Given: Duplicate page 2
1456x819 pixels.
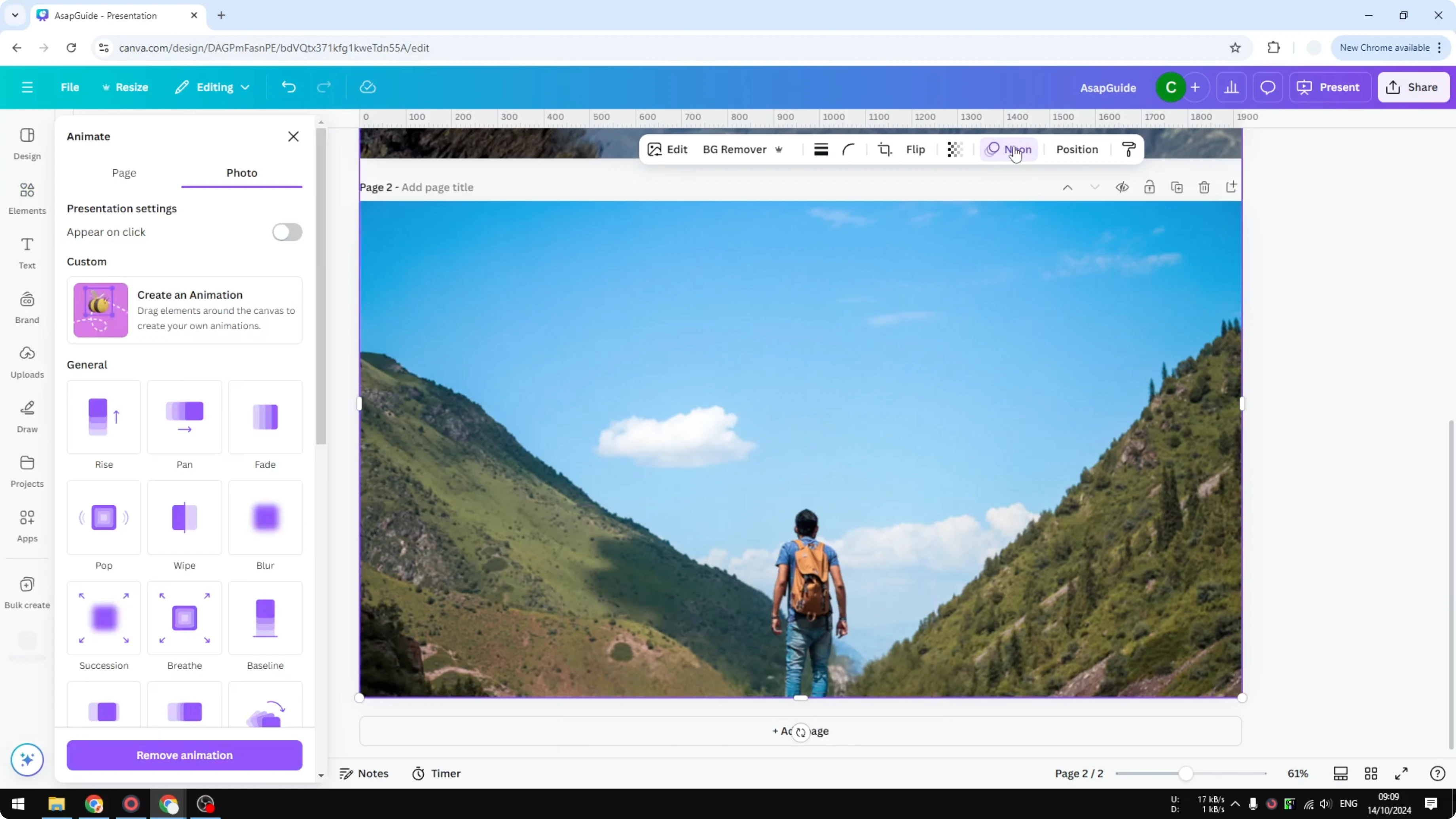Looking at the screenshot, I should (x=1177, y=187).
